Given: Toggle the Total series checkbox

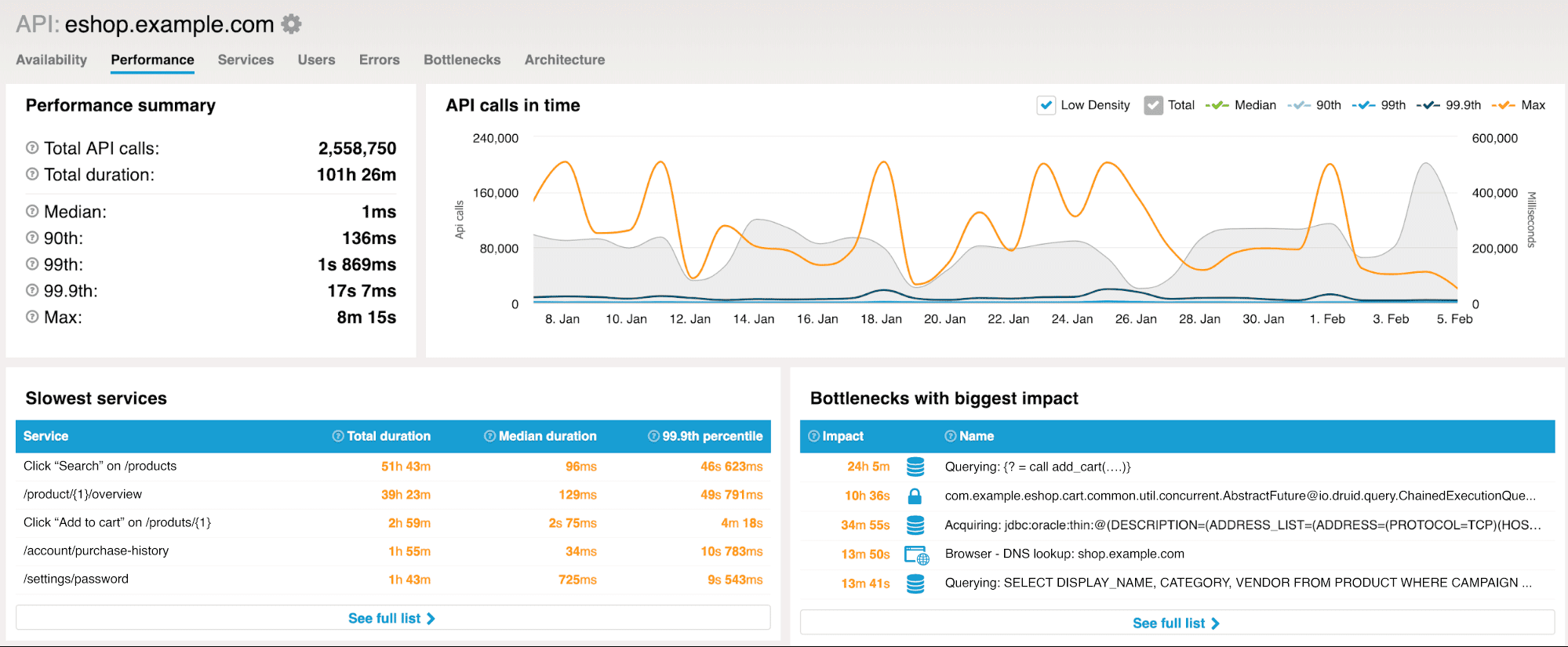Looking at the screenshot, I should tap(1153, 105).
